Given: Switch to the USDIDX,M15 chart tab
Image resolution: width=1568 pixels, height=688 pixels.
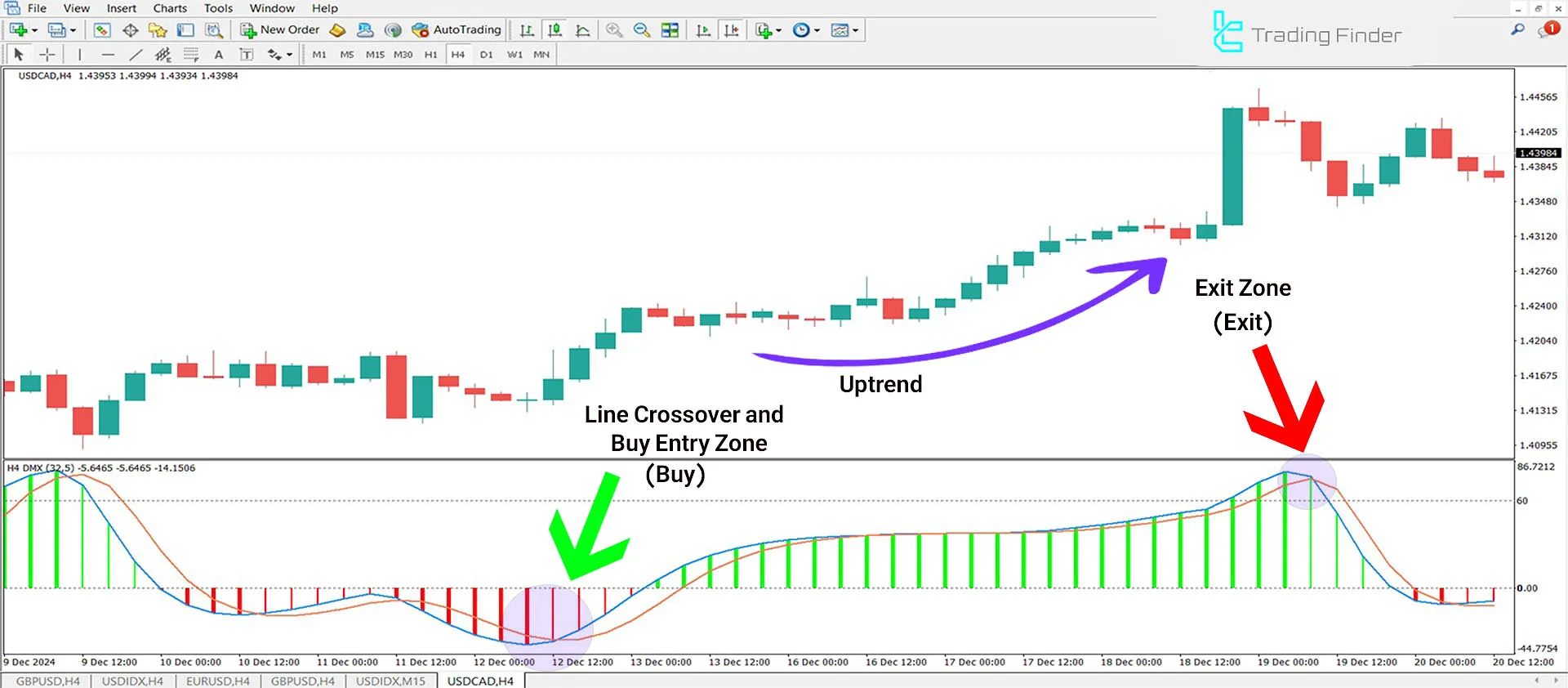Looking at the screenshot, I should point(390,681).
